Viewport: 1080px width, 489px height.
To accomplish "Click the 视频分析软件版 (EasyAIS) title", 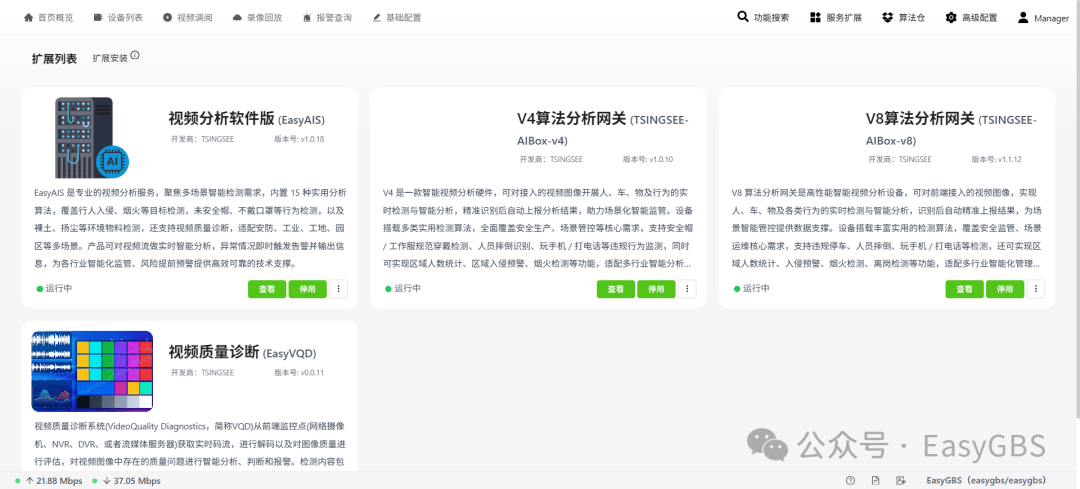I will 247,118.
